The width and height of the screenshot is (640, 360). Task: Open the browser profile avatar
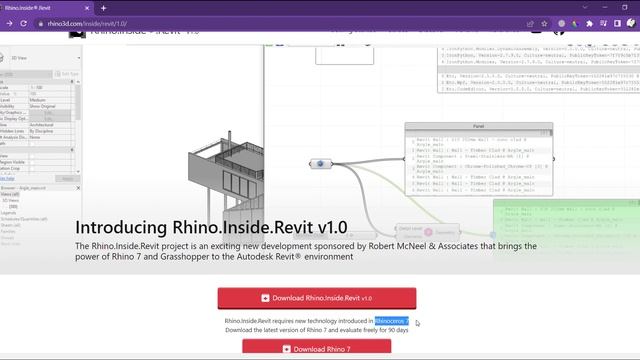pyautogui.click(x=631, y=23)
